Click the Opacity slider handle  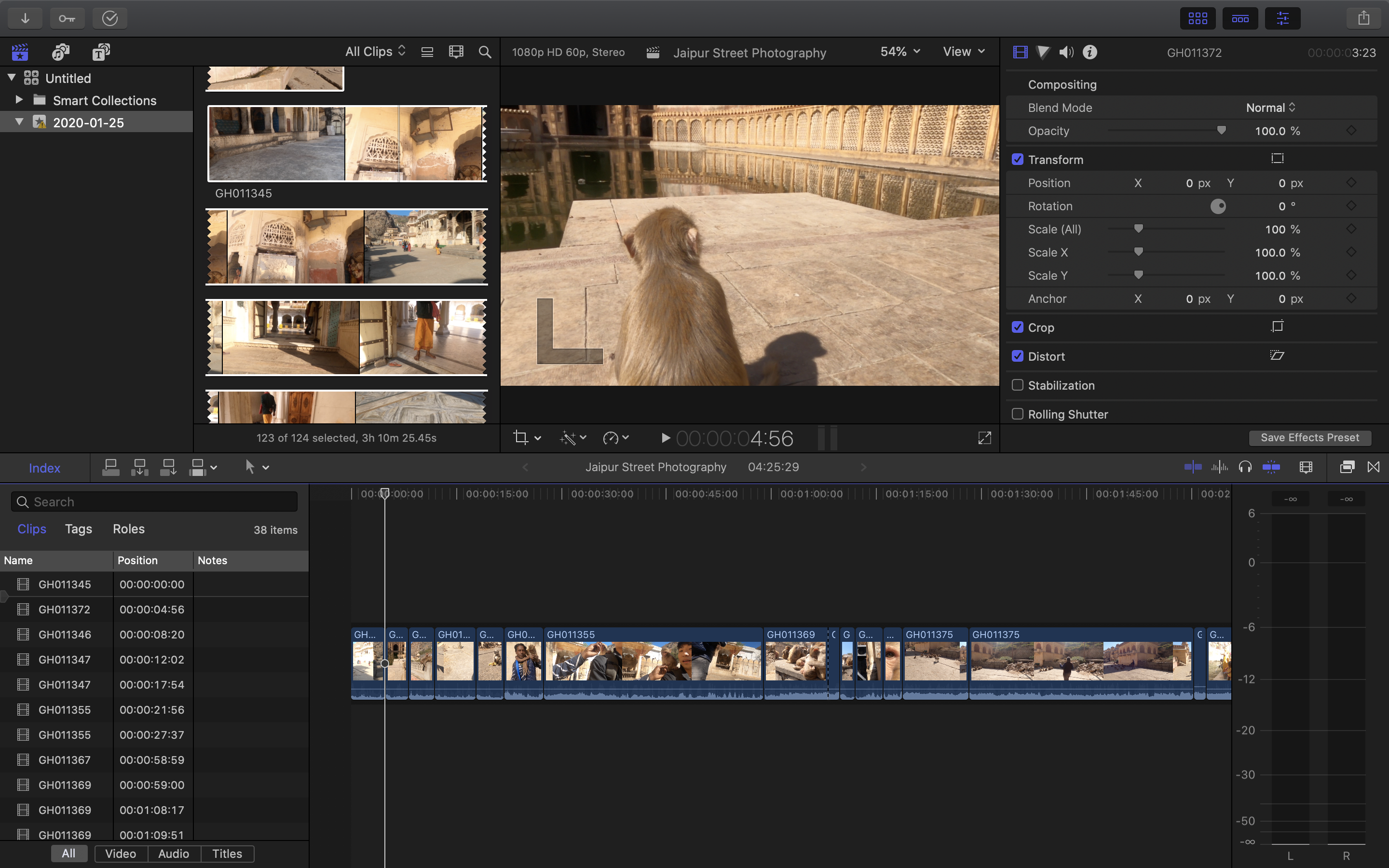tap(1221, 131)
